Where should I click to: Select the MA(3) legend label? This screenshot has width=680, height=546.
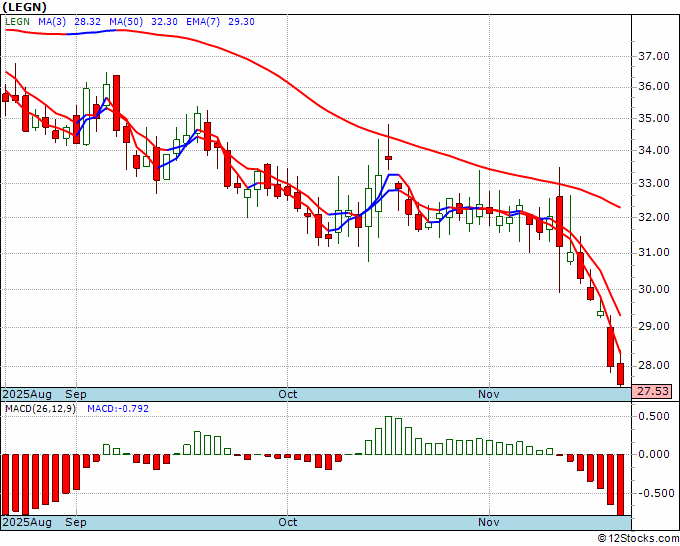[x=52, y=22]
